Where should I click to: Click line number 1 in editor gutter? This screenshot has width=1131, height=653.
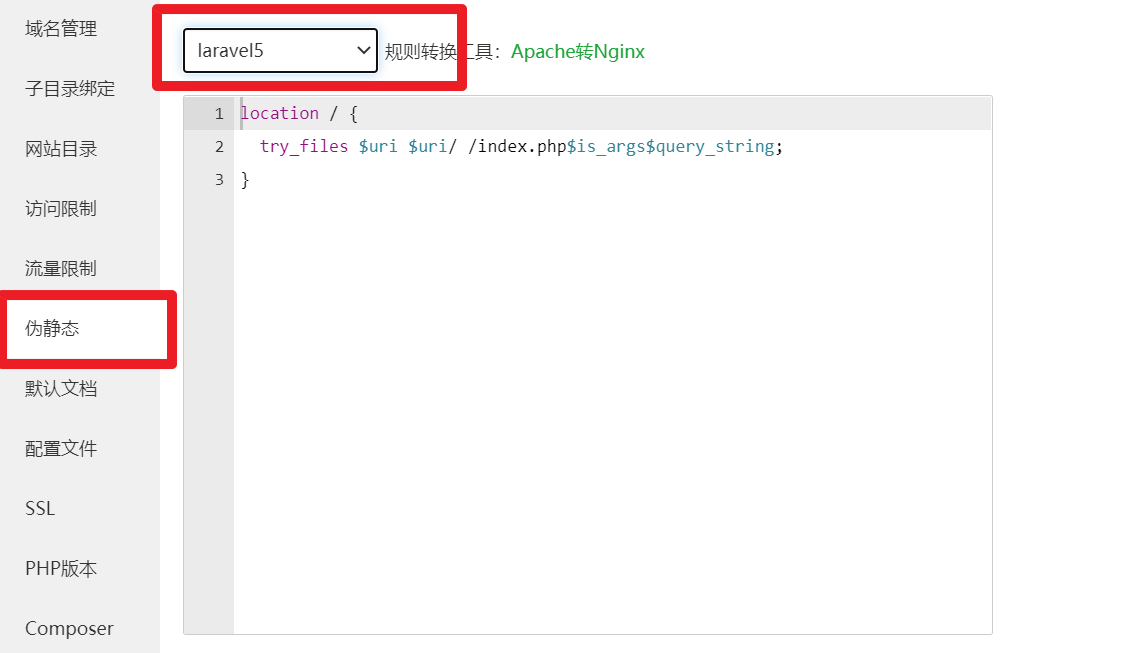[x=218, y=114]
